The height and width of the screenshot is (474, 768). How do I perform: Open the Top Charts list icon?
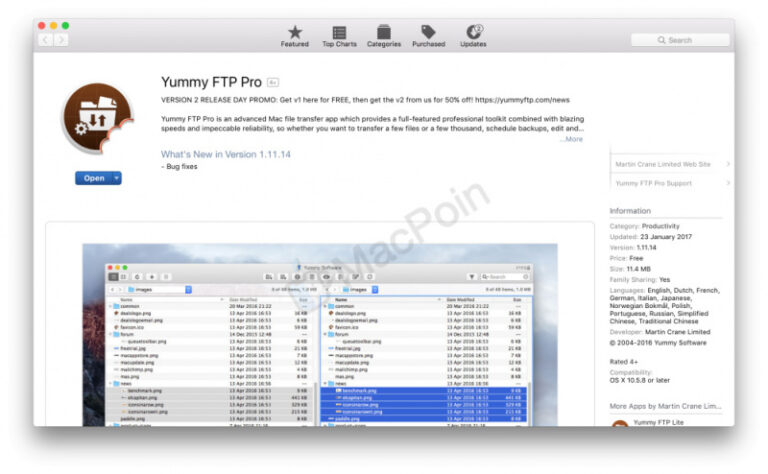[x=339, y=36]
